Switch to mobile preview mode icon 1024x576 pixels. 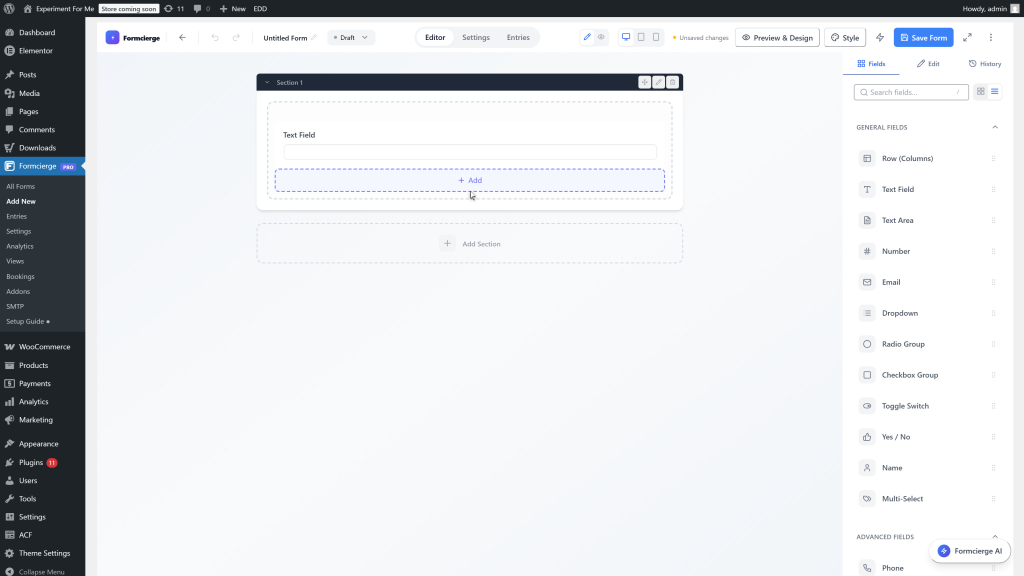656,37
